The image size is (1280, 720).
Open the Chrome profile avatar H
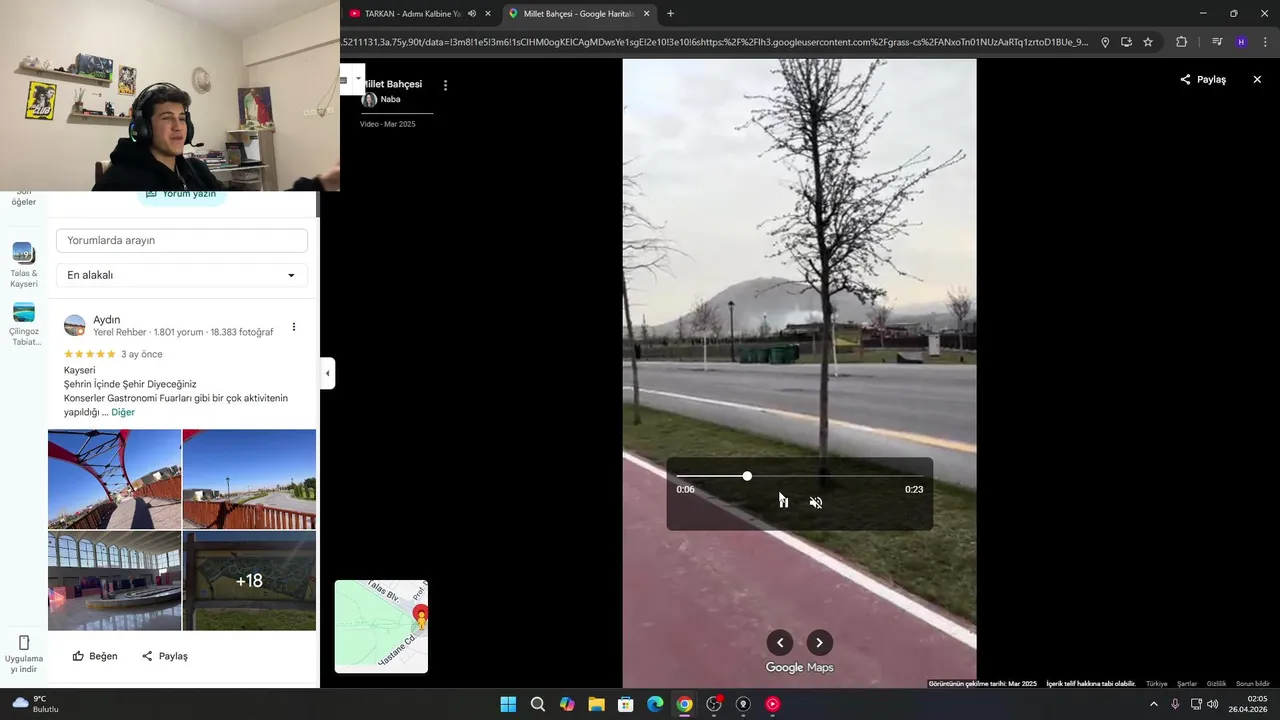(x=1241, y=42)
